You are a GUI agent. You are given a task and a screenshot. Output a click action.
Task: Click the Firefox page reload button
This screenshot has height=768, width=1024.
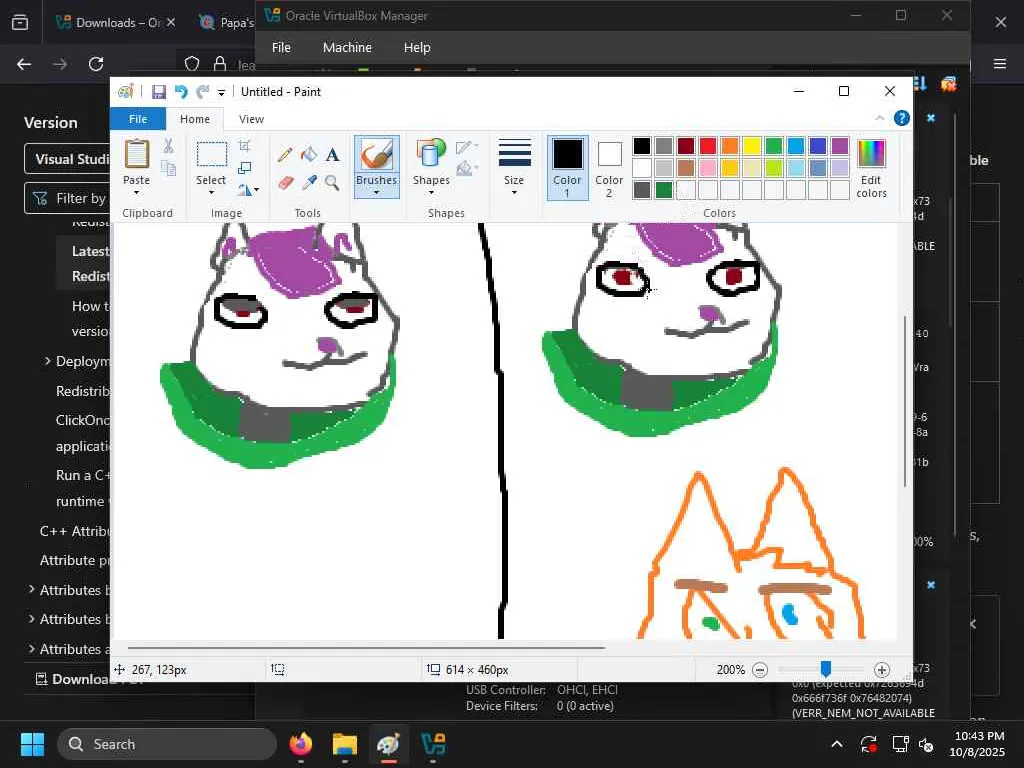pyautogui.click(x=96, y=64)
